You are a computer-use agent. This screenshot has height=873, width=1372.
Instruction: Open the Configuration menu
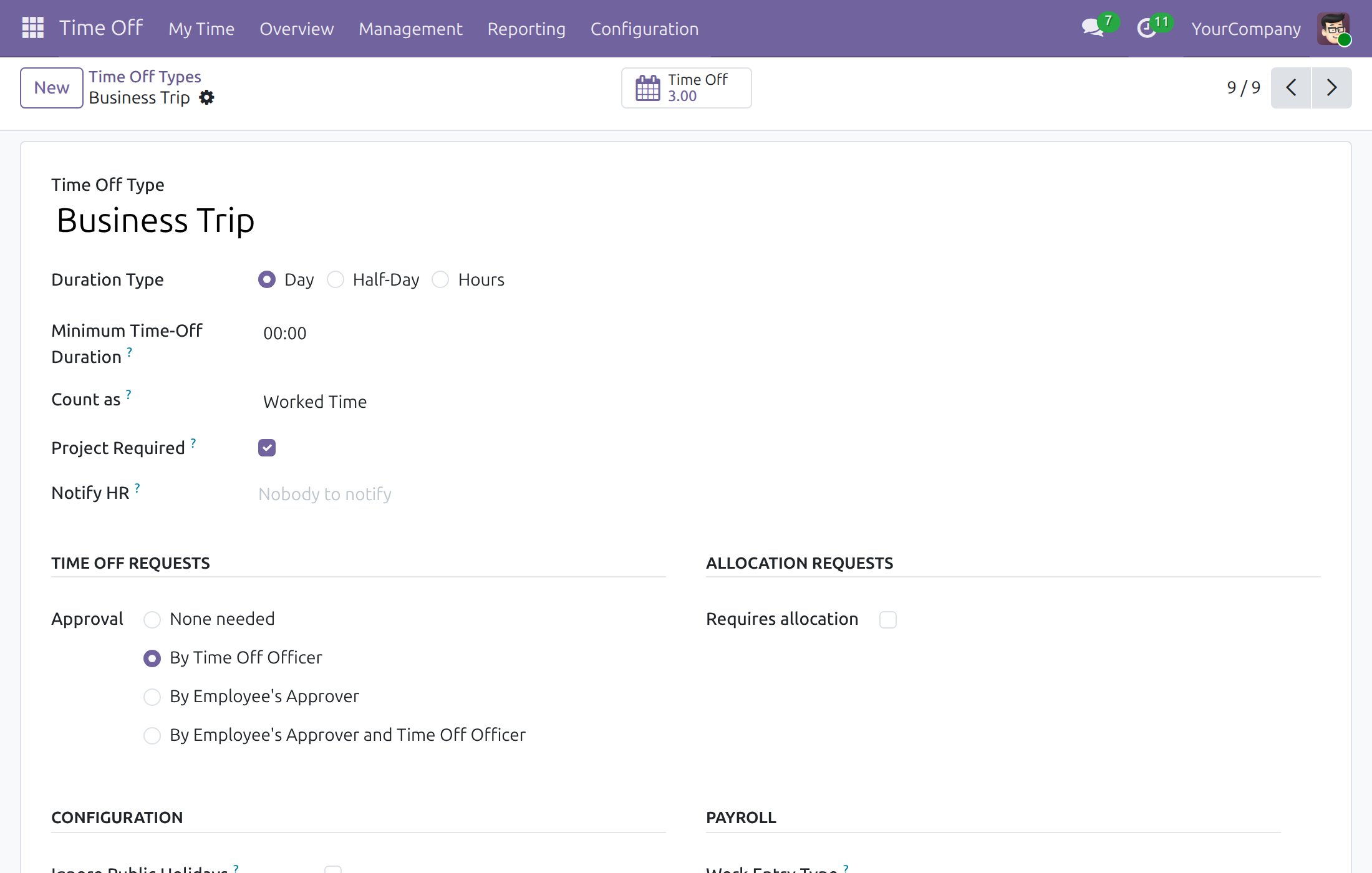[644, 29]
